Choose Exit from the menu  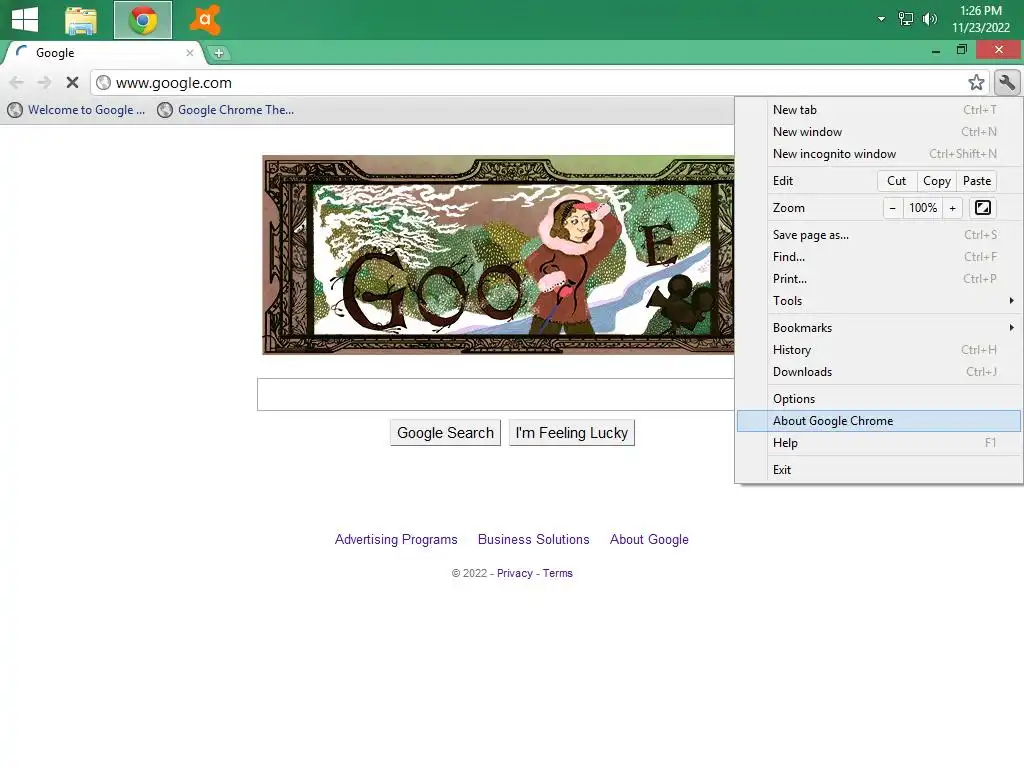pyautogui.click(x=879, y=470)
